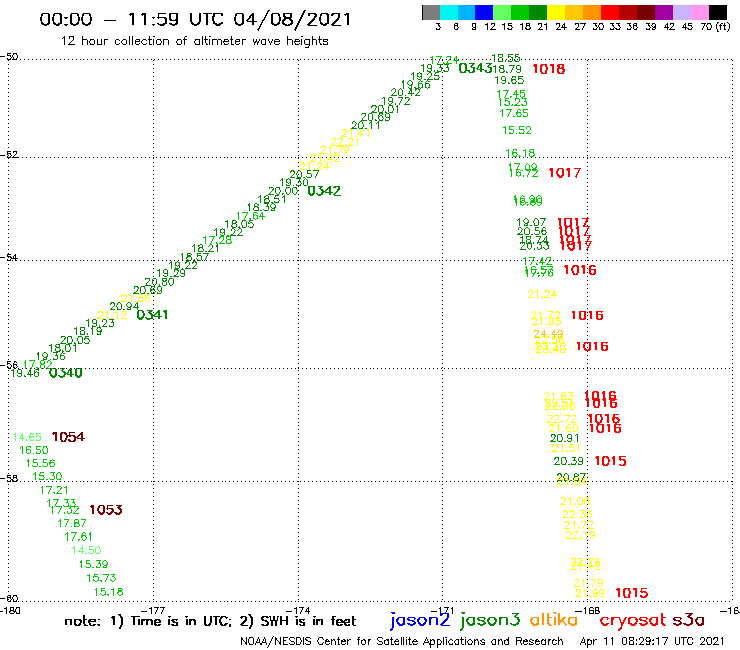
Task: Click the longitude axis label -180
Action: [x=10, y=611]
